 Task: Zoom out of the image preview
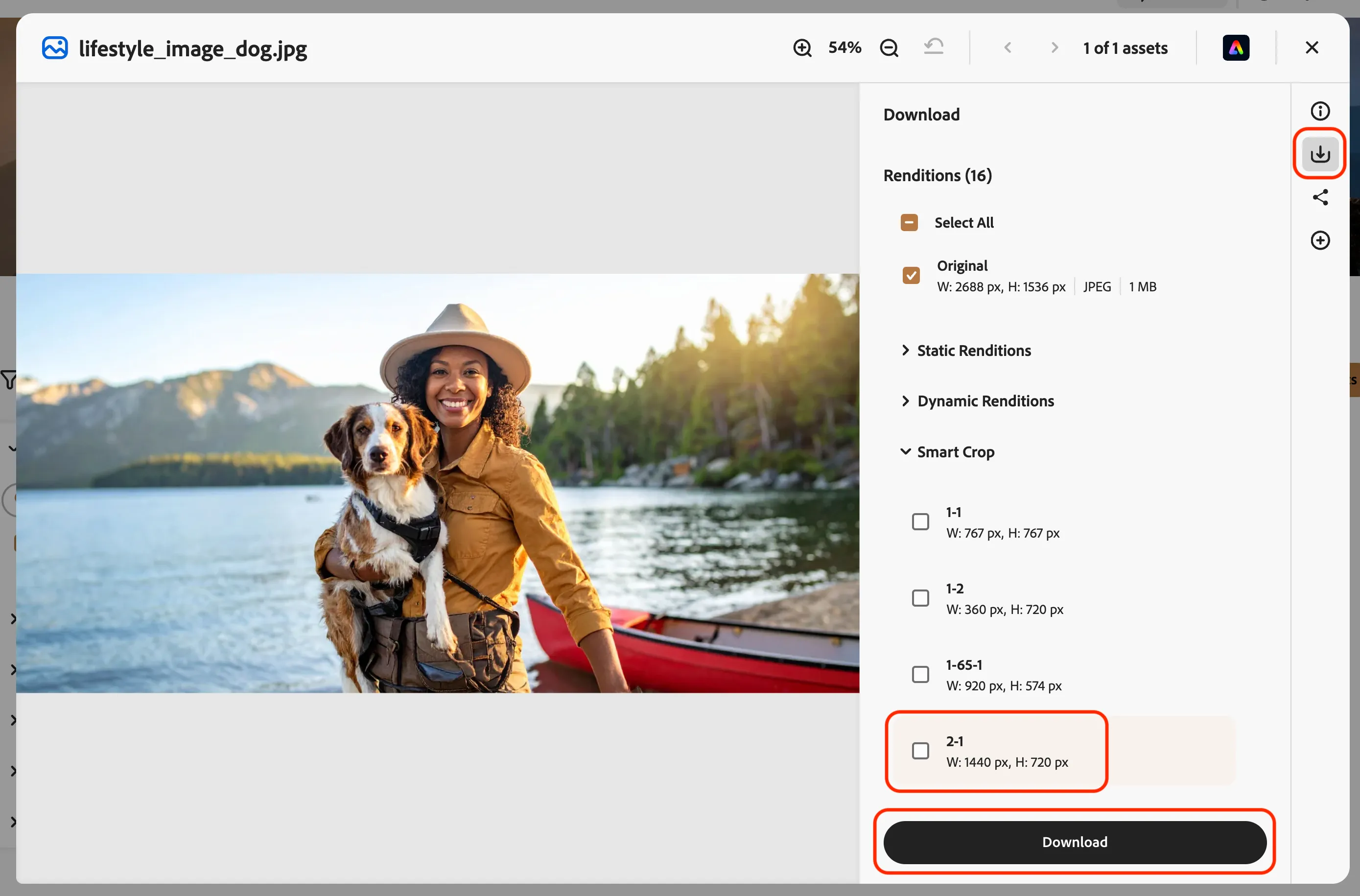[x=889, y=48]
